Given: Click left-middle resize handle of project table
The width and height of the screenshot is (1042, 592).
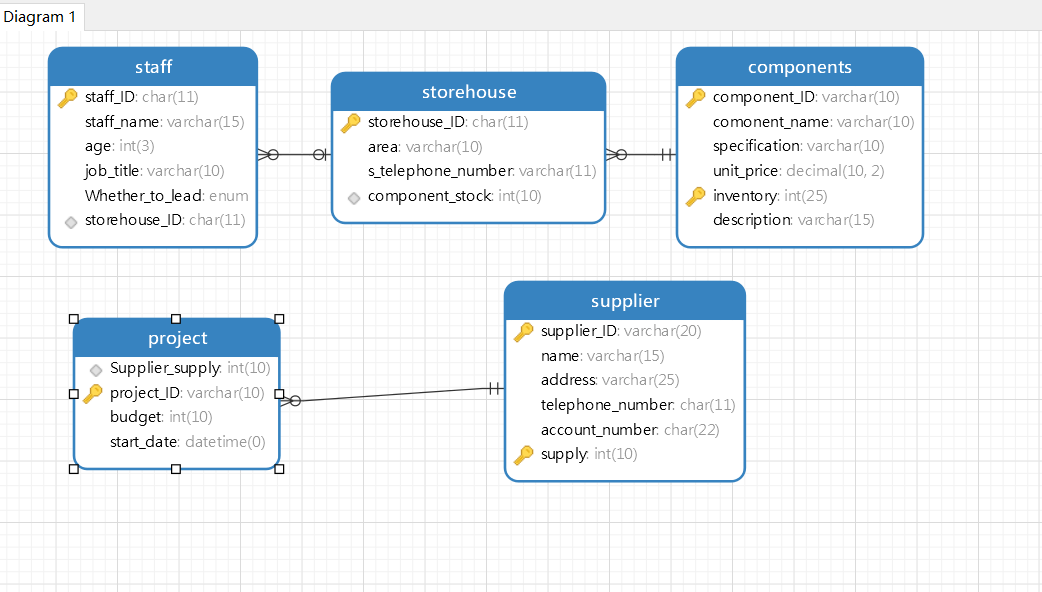Looking at the screenshot, I should [x=74, y=394].
